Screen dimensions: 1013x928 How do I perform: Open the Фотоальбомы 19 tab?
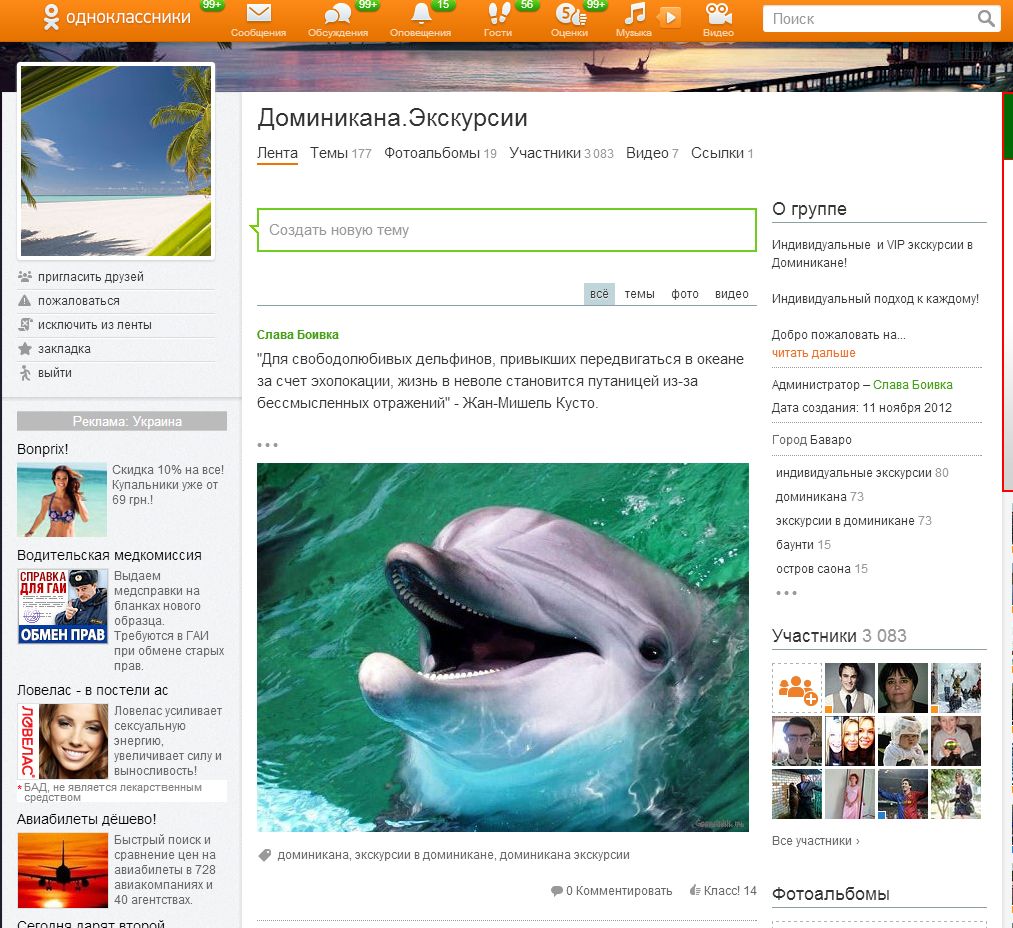tap(440, 153)
